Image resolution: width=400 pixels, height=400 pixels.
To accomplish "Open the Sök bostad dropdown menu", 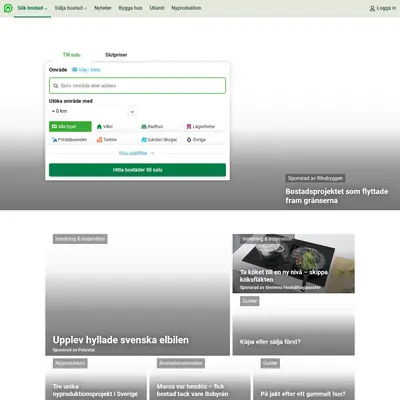I will (x=32, y=8).
